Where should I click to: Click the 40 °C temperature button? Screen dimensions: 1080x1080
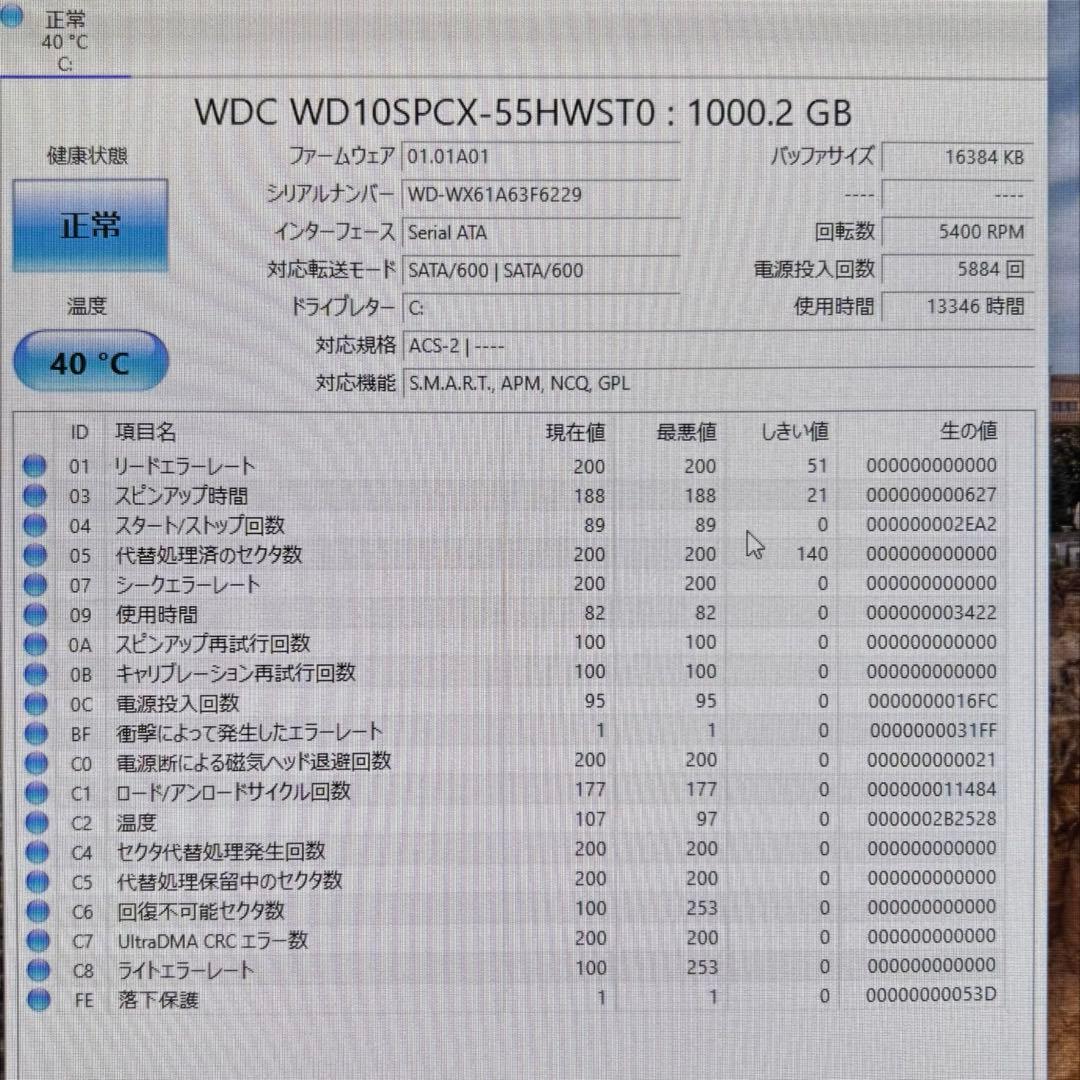click(x=89, y=362)
